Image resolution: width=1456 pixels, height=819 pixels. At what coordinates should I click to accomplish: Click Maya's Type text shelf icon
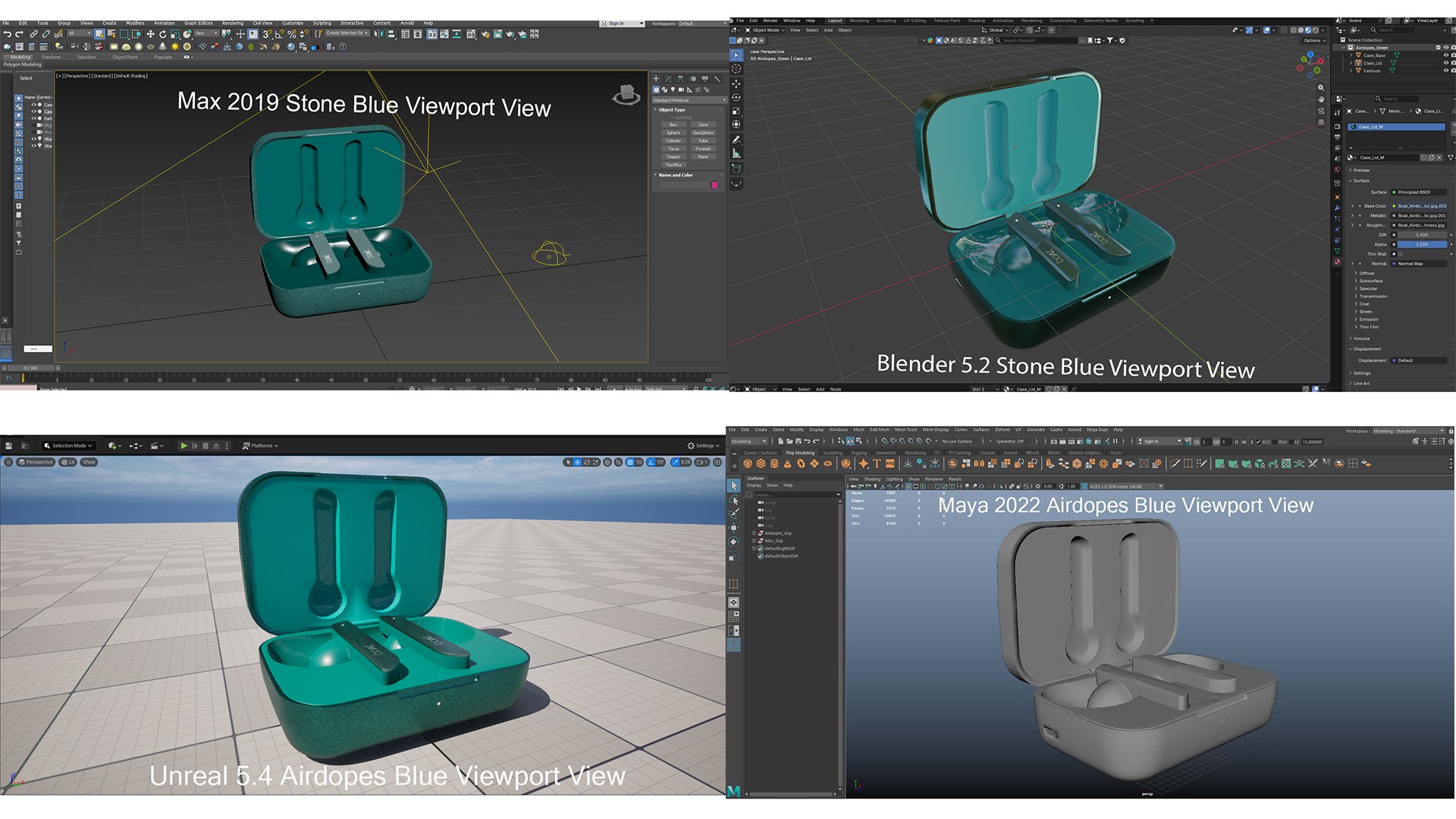(x=877, y=463)
